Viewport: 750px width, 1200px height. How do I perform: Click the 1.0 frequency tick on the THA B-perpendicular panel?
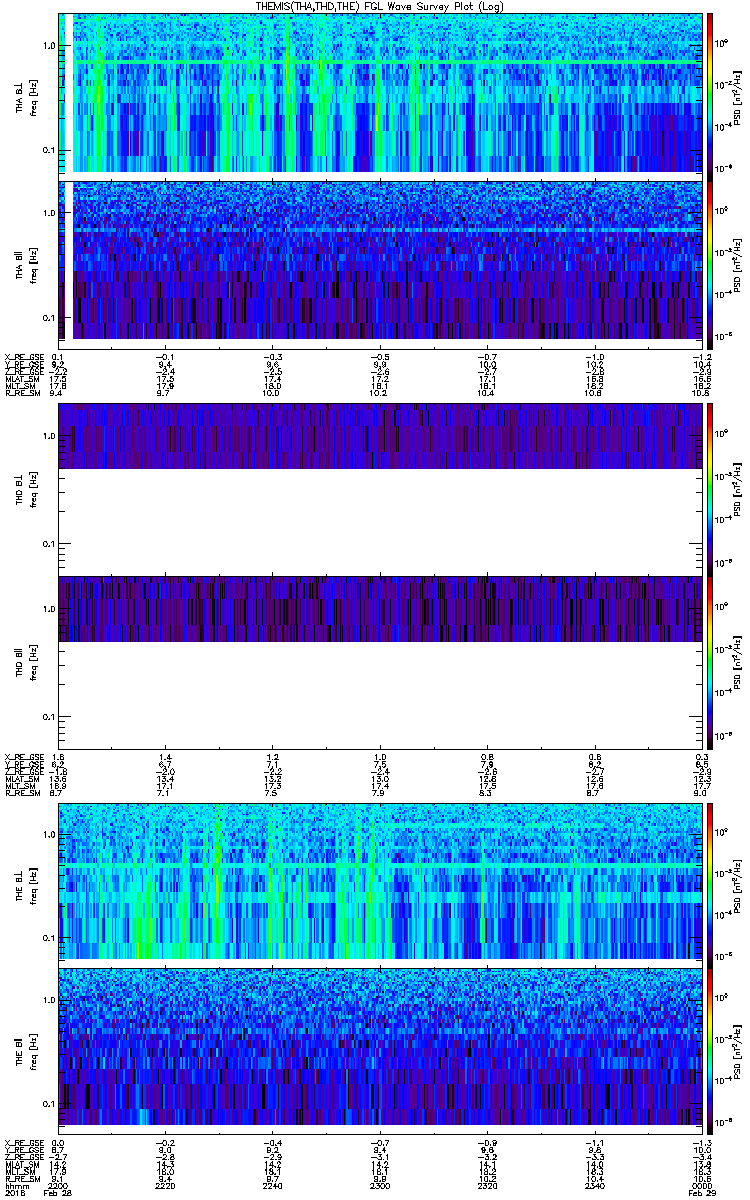(49, 46)
